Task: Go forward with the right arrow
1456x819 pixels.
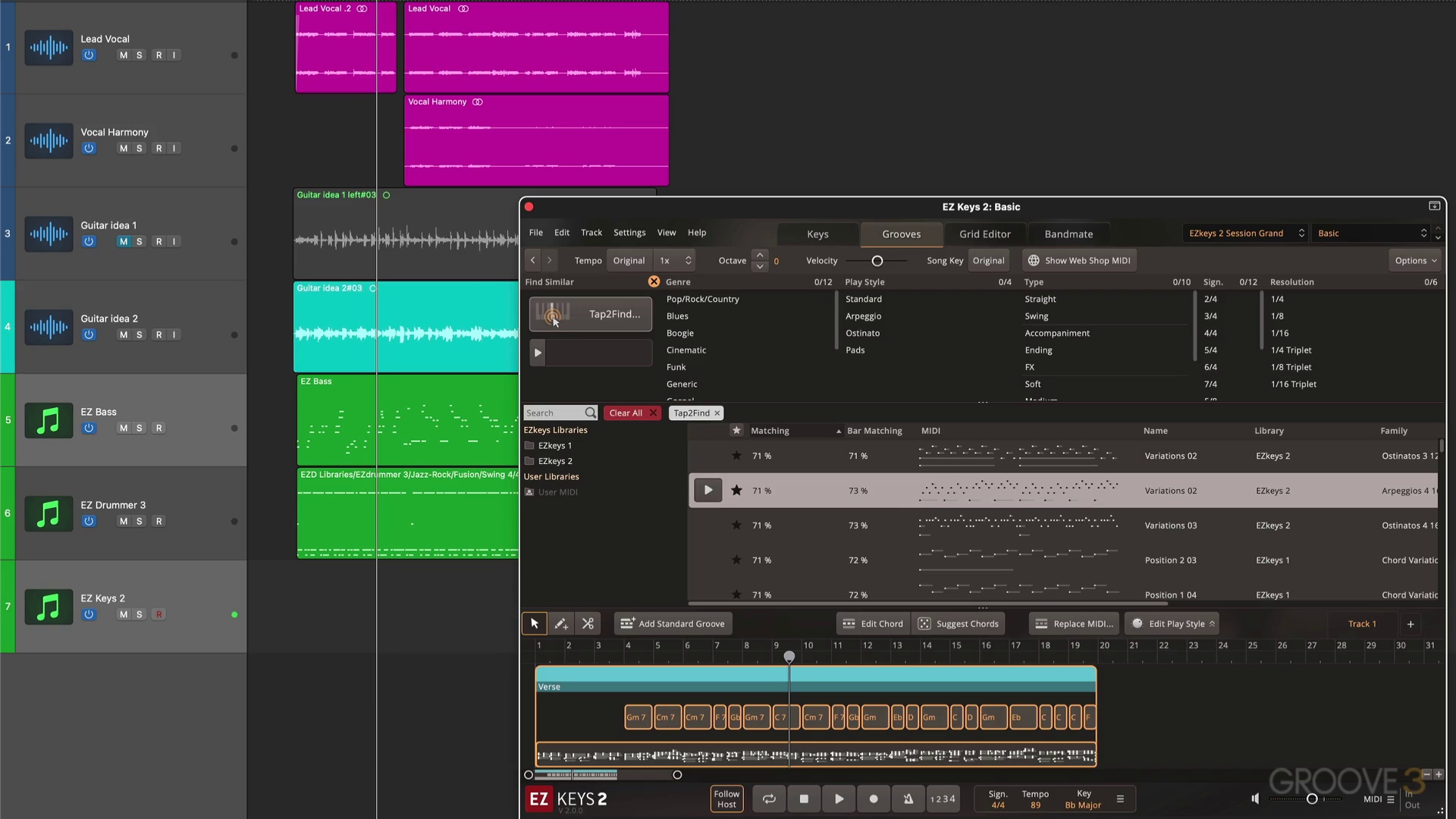Action: [550, 260]
